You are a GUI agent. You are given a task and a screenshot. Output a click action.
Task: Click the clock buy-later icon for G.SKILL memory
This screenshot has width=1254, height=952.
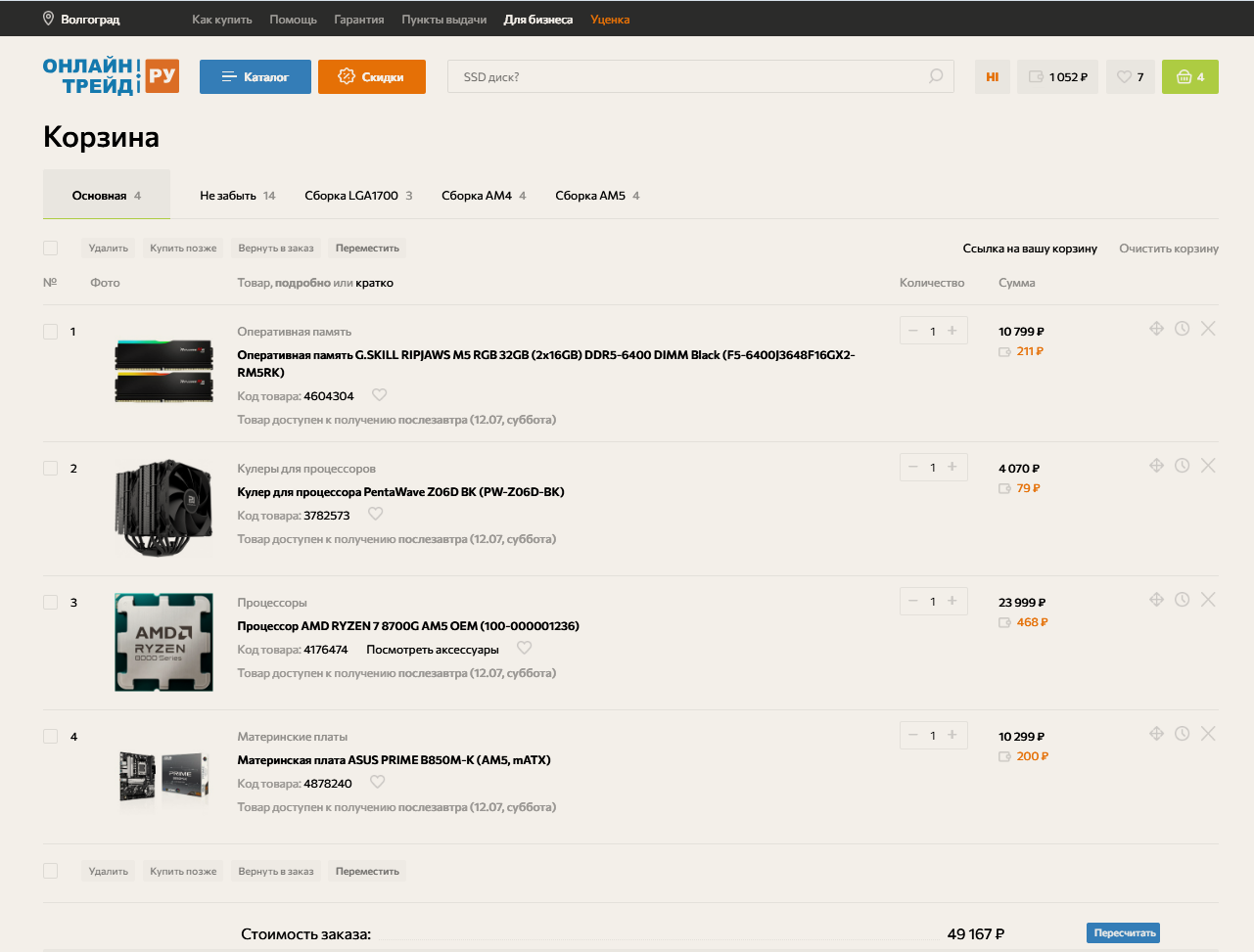1183,329
